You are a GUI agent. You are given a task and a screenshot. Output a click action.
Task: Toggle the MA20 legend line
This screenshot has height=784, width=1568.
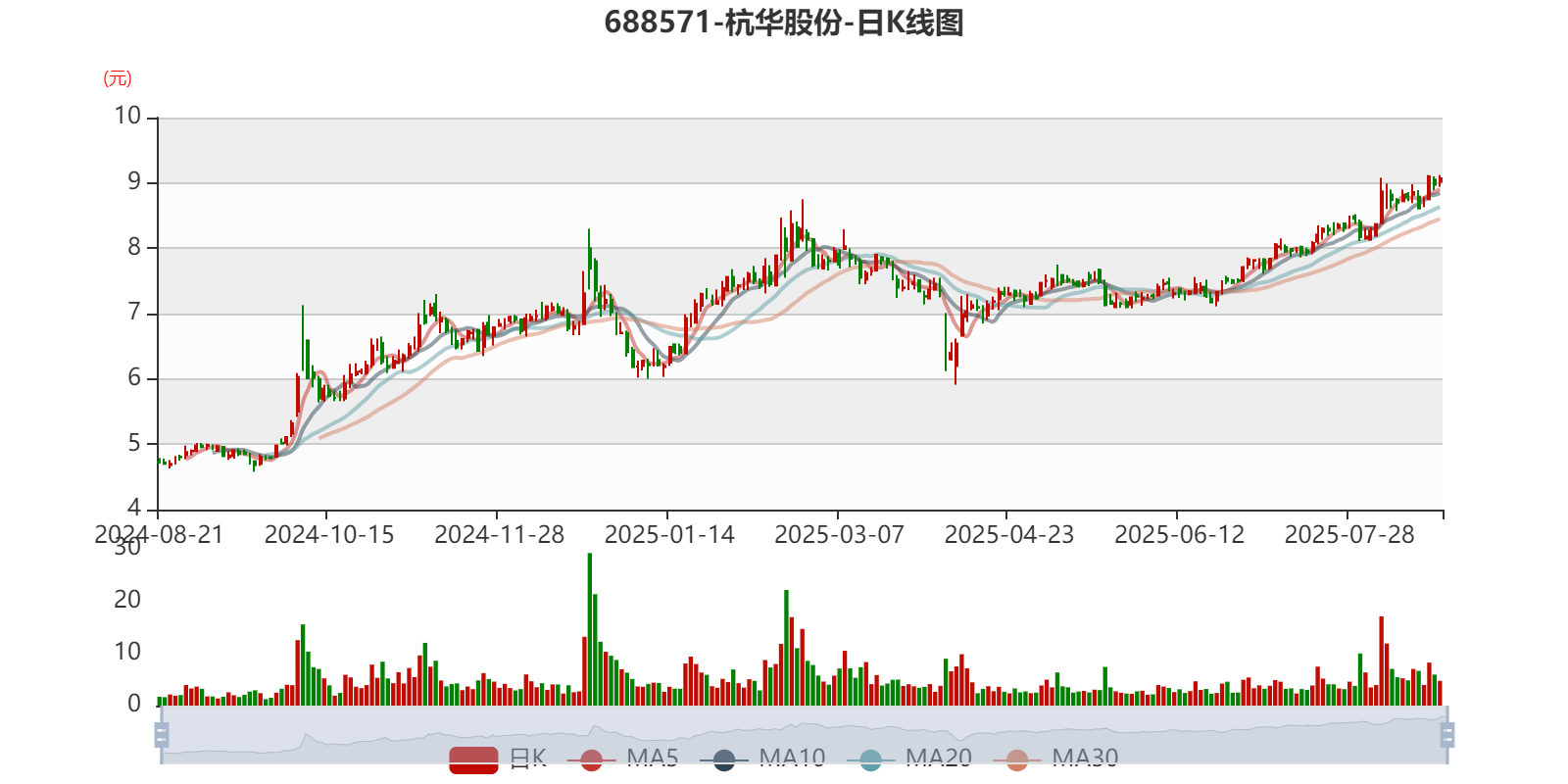click(909, 759)
